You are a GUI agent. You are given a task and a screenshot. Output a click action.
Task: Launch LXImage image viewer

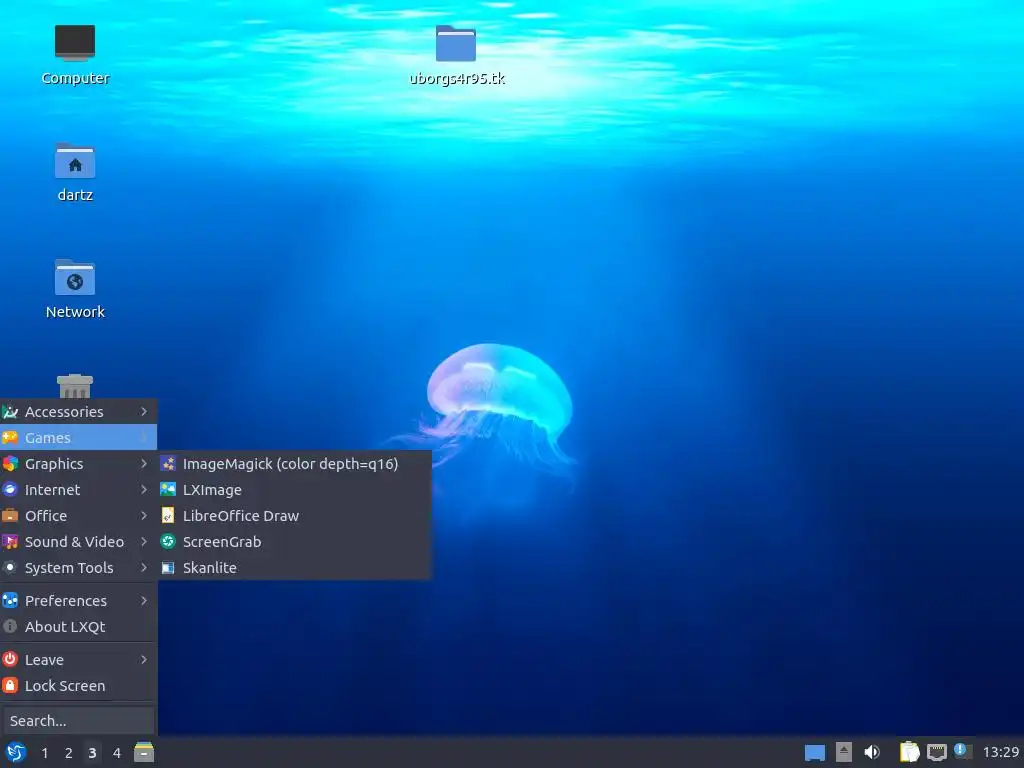[x=295, y=490]
